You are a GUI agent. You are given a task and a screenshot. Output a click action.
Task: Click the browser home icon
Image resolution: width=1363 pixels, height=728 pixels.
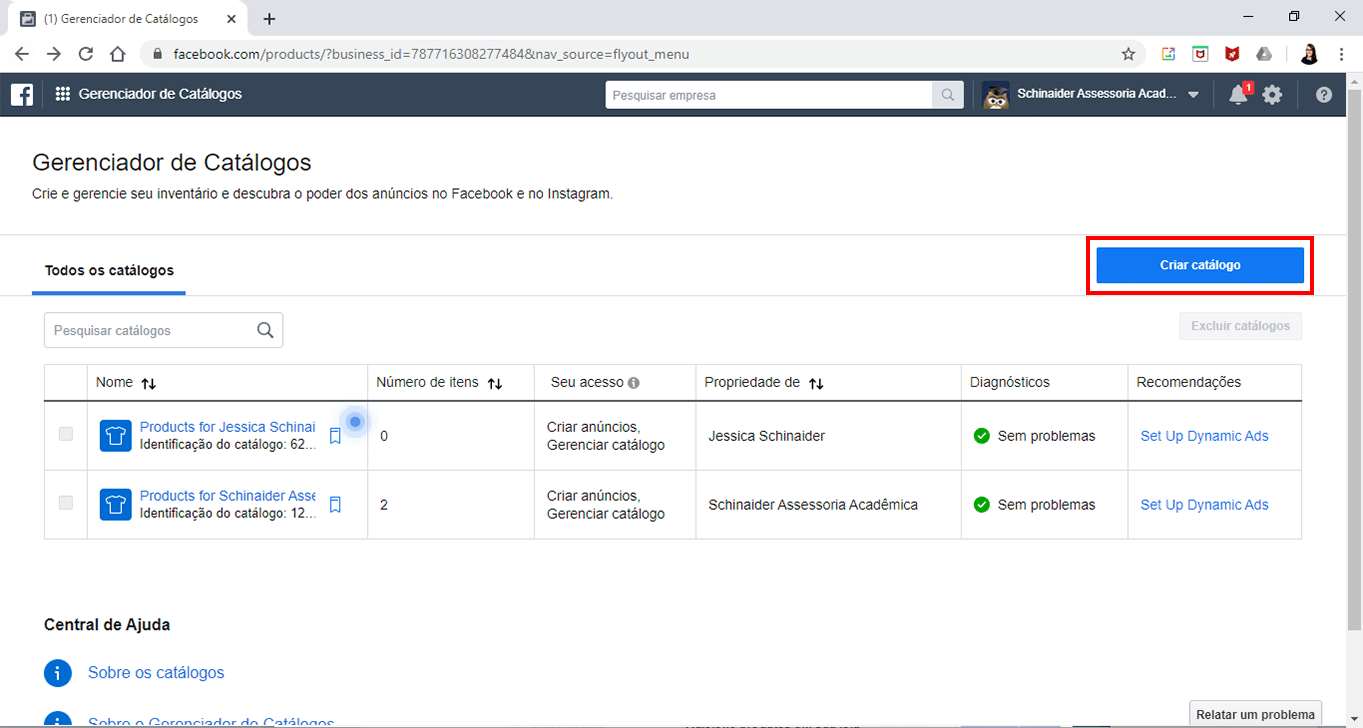point(118,54)
